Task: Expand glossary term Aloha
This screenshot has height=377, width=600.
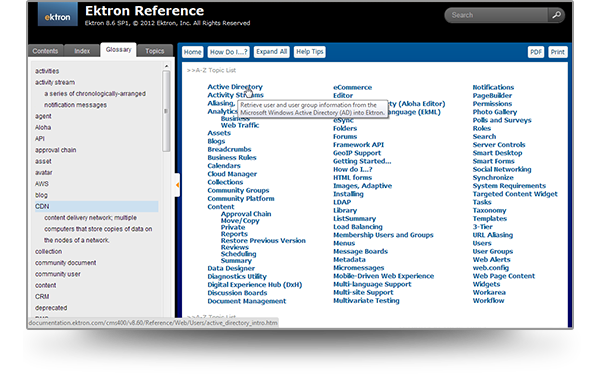Action: point(43,127)
